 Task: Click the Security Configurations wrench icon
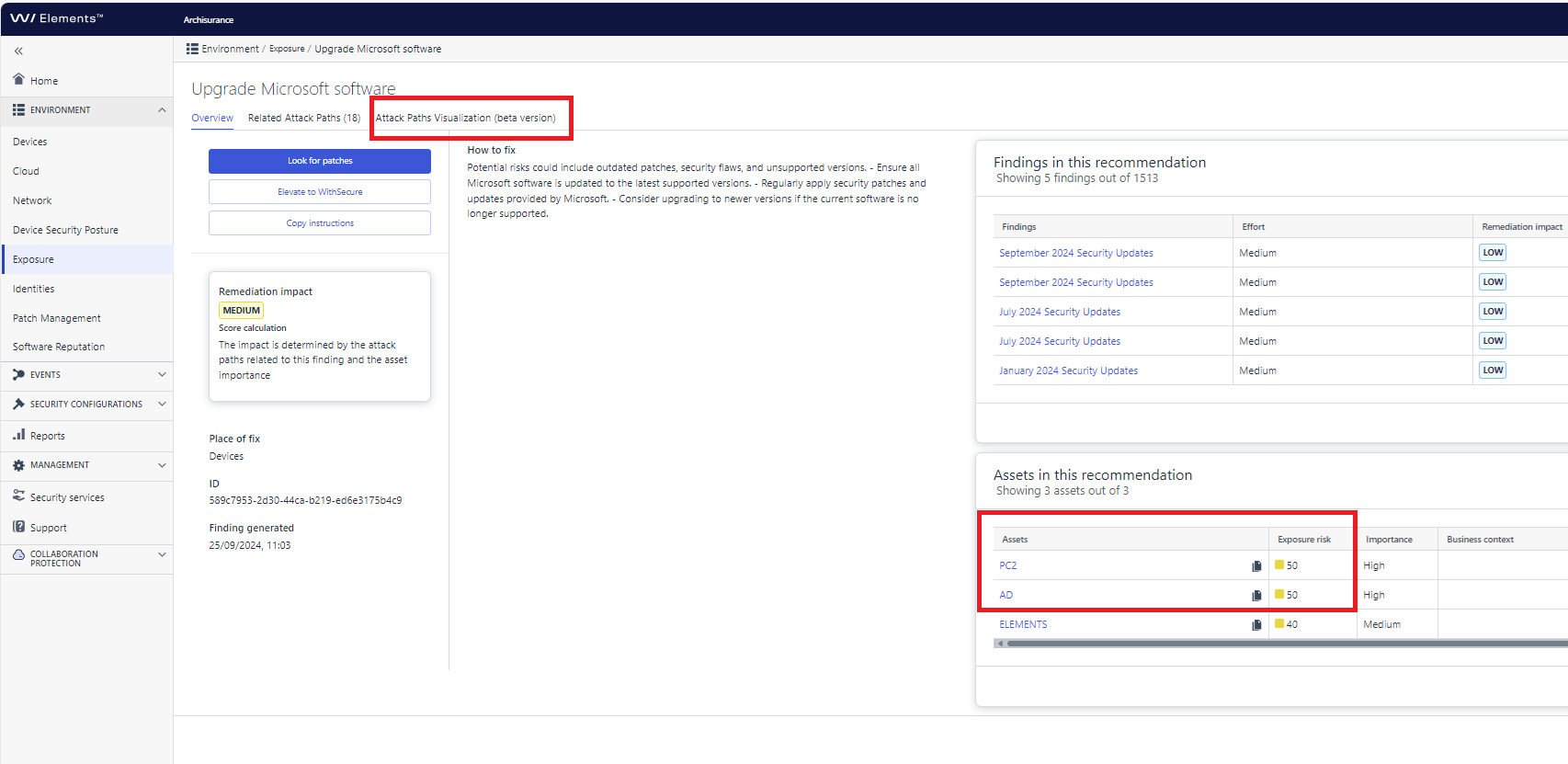coord(18,404)
